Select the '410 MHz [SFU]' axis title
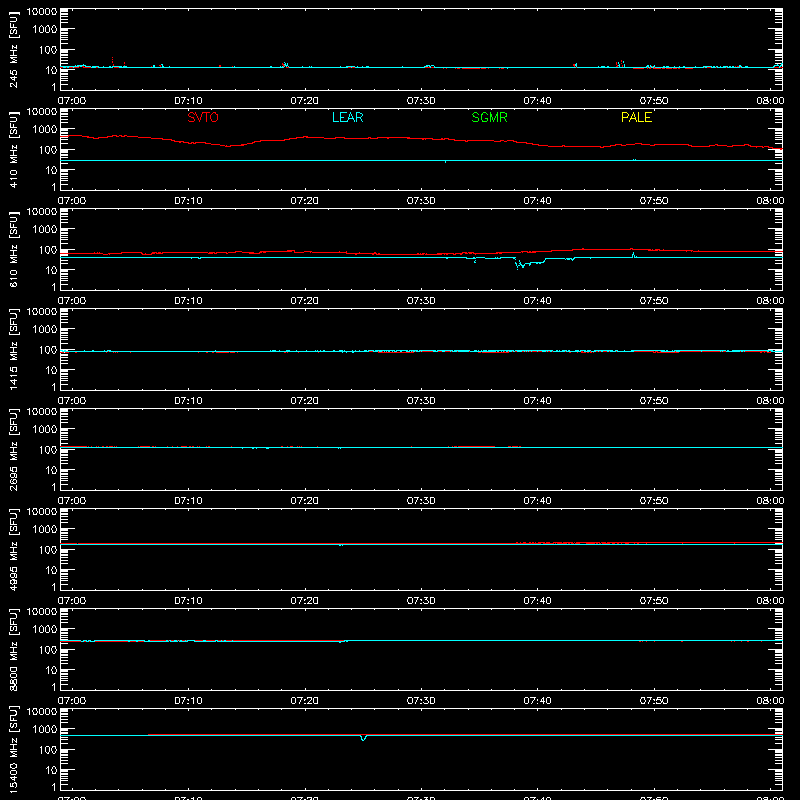 [x=13, y=149]
